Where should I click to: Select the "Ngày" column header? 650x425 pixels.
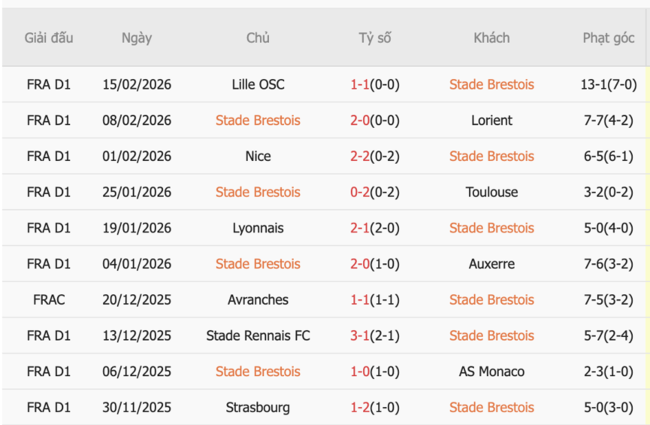tap(137, 38)
